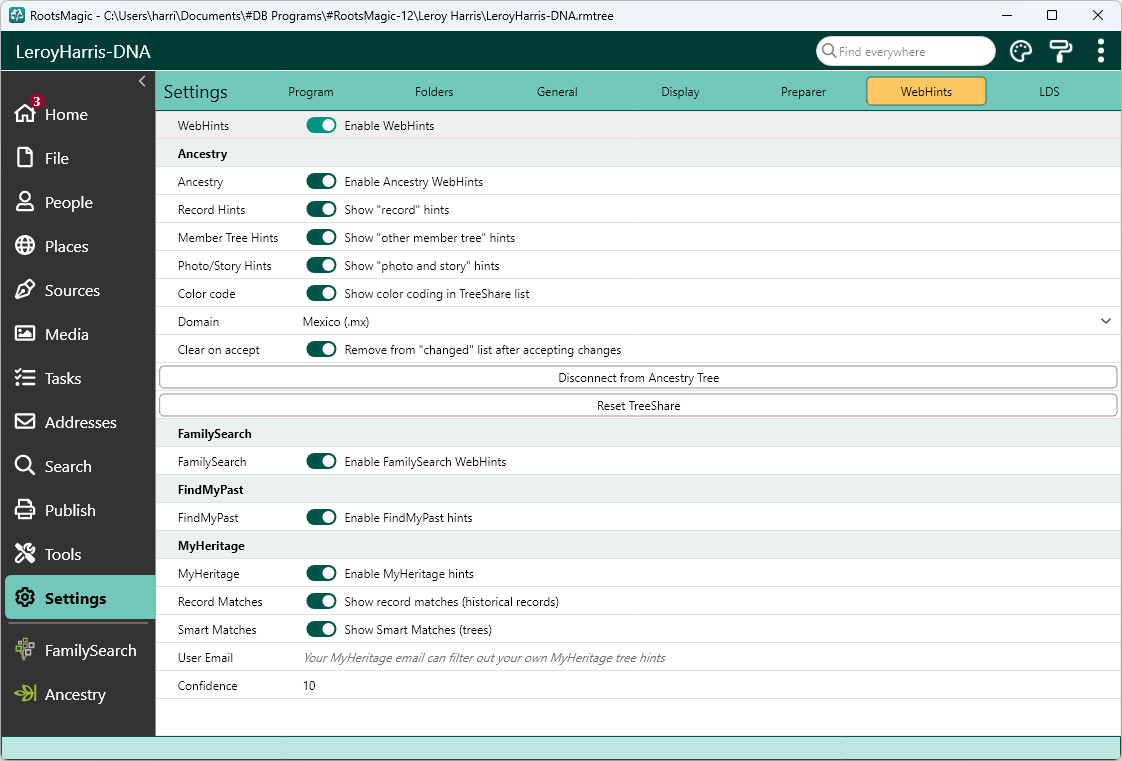Click the Confidence value 10 field

tap(708, 685)
